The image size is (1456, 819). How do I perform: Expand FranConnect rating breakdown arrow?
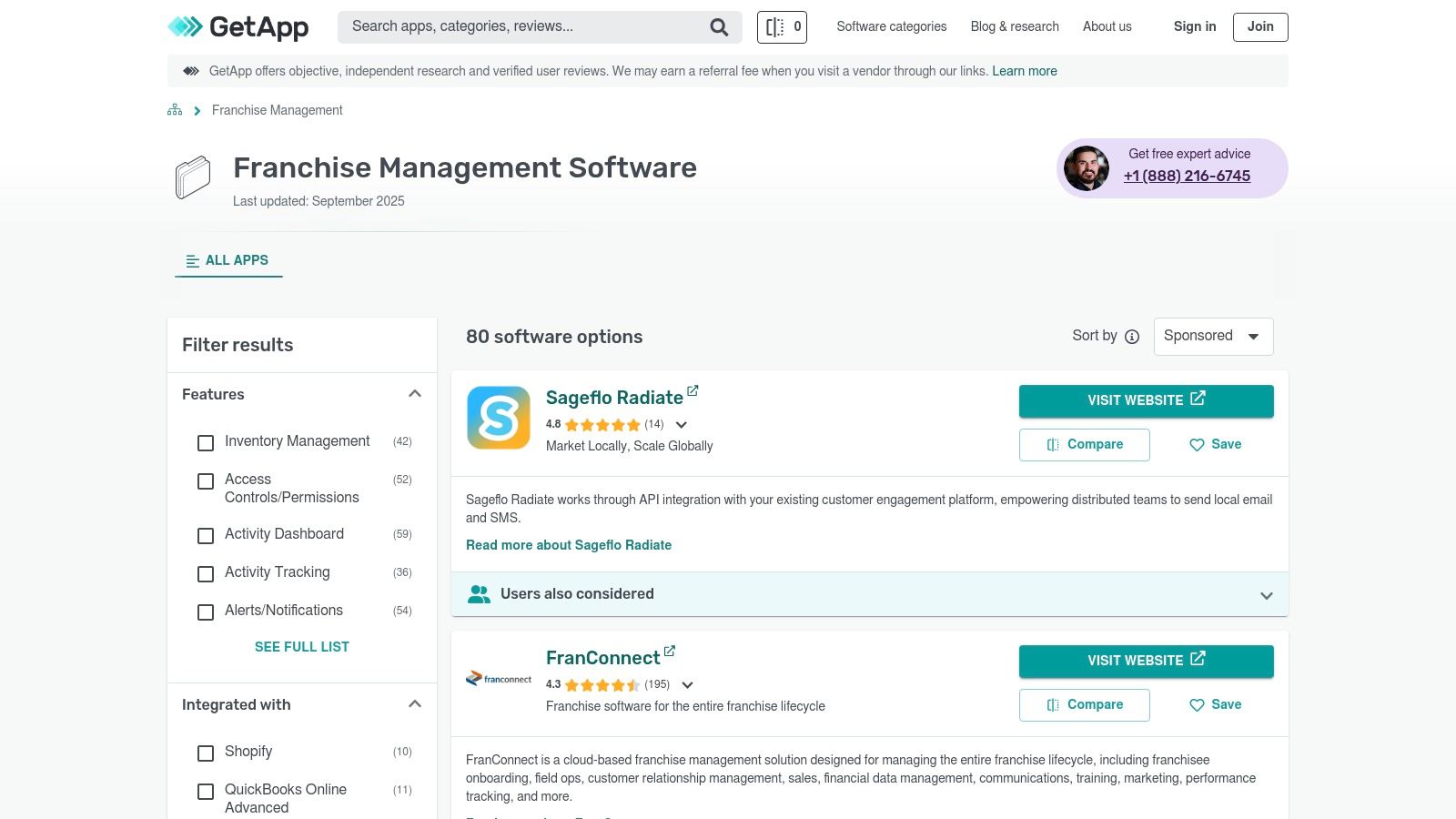[688, 685]
